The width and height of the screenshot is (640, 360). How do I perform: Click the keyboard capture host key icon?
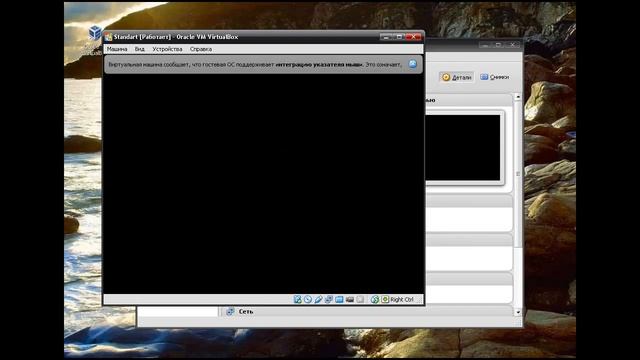385,299
